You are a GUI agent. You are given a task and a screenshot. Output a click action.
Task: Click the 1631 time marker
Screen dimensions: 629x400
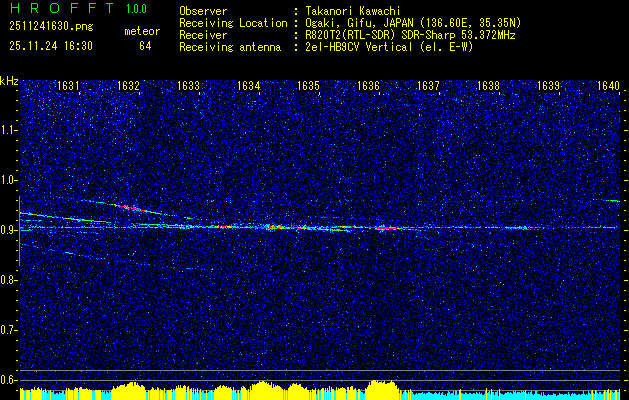point(68,85)
